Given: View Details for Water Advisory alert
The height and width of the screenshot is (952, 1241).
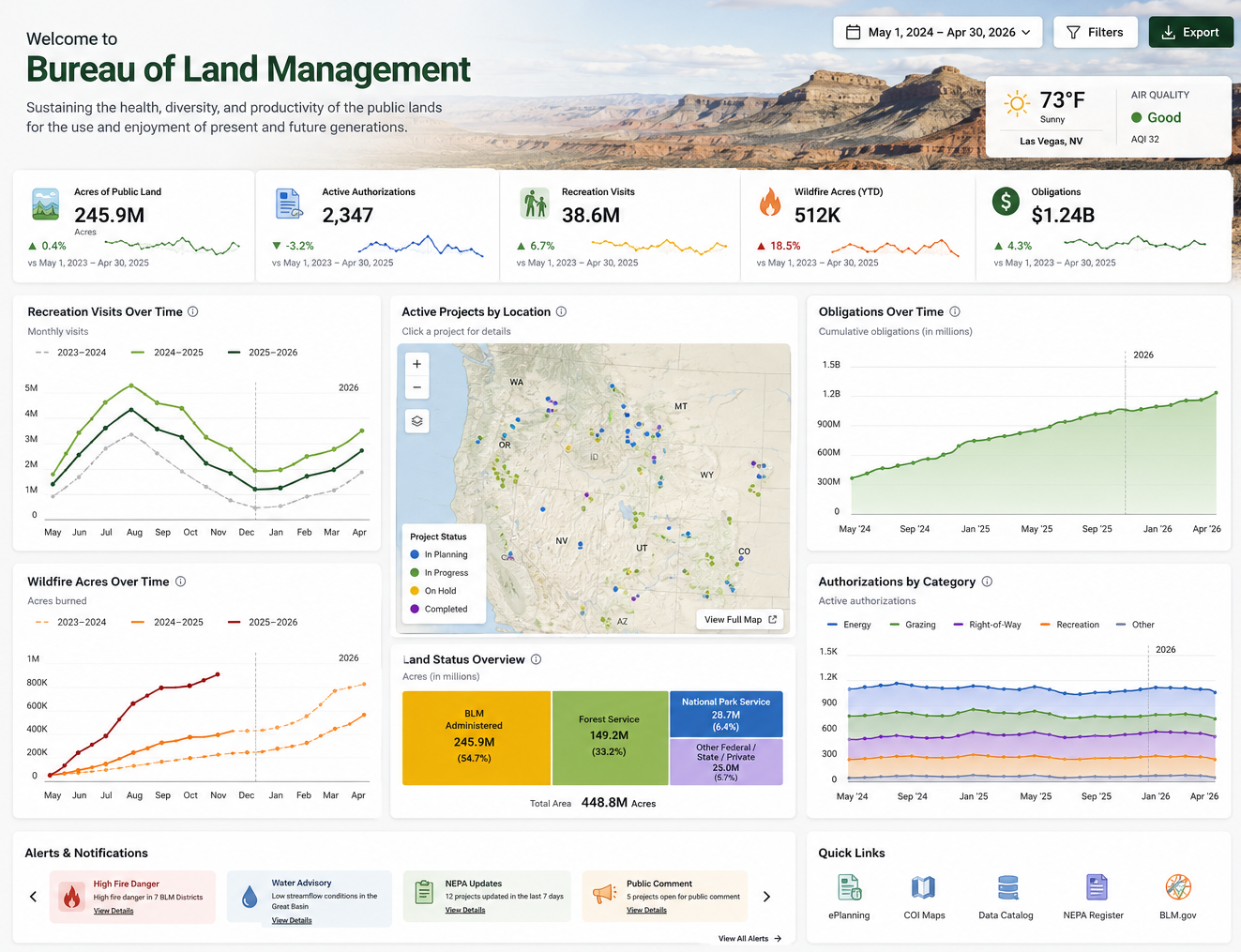Looking at the screenshot, I should click(292, 920).
